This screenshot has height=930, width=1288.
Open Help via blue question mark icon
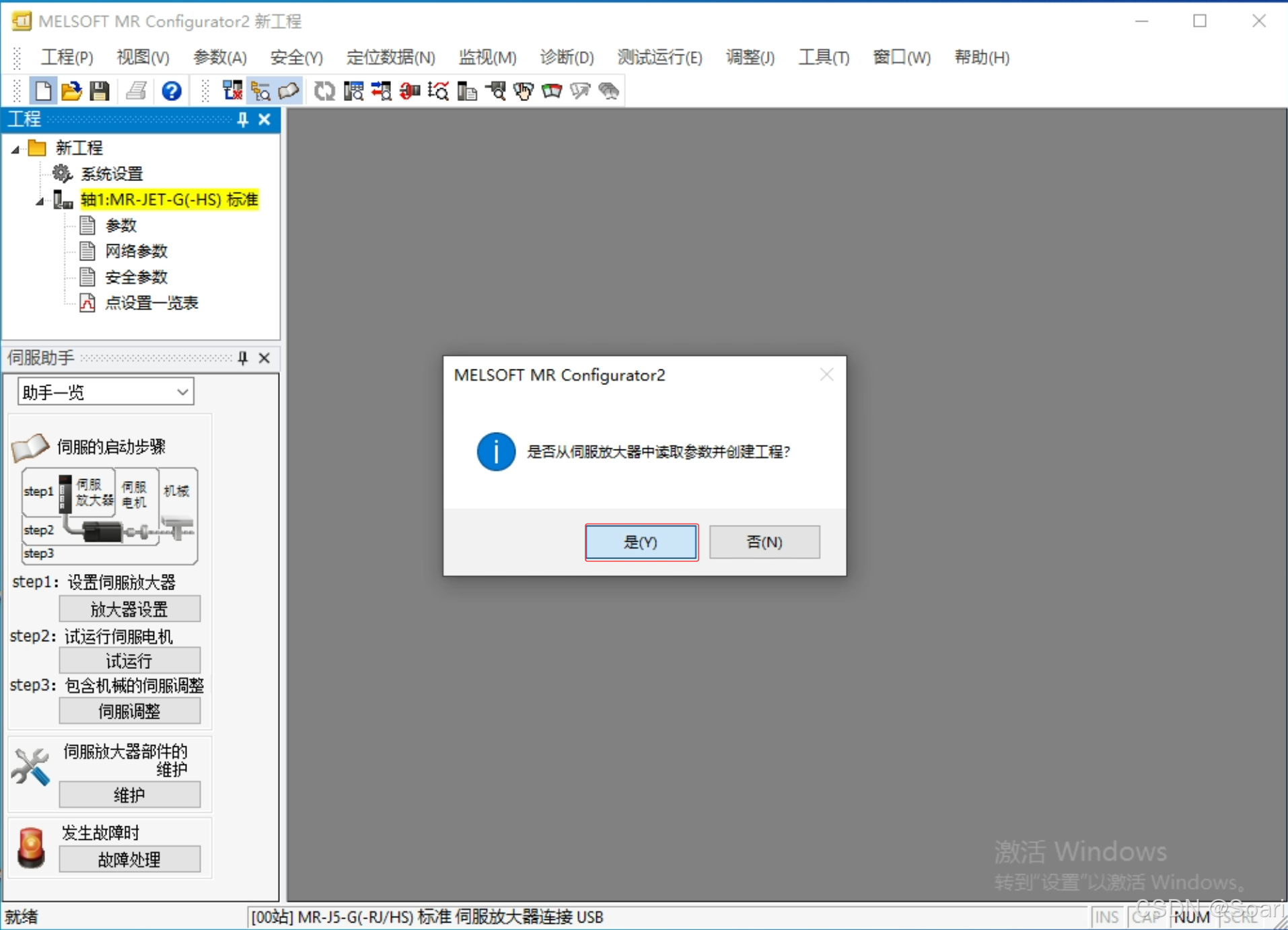click(x=172, y=91)
